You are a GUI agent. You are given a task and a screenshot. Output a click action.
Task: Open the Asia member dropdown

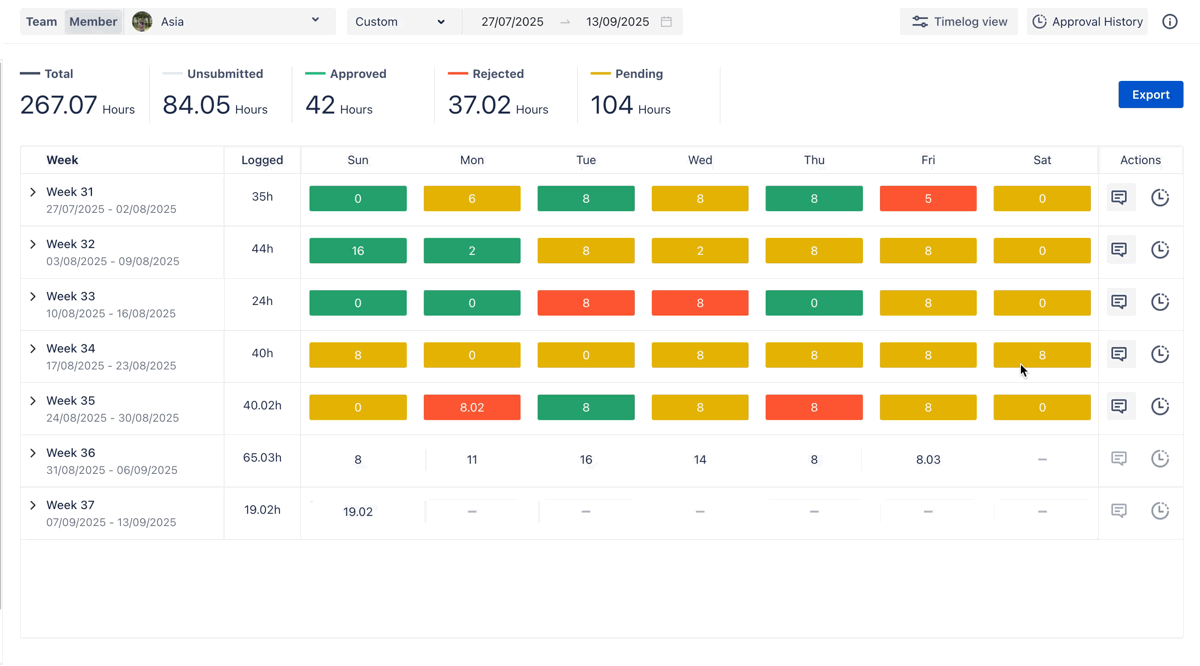click(x=230, y=22)
